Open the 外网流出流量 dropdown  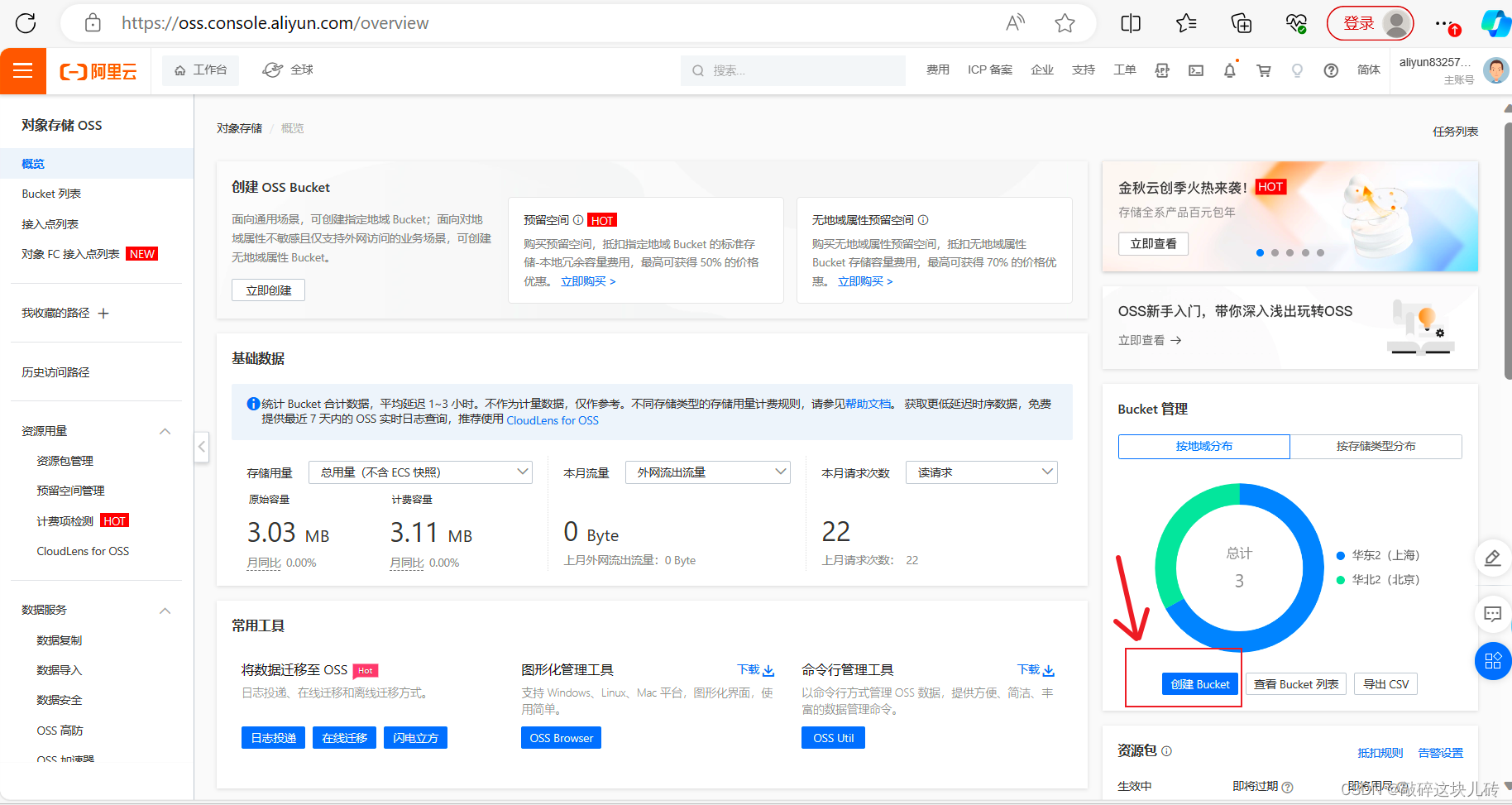(708, 472)
